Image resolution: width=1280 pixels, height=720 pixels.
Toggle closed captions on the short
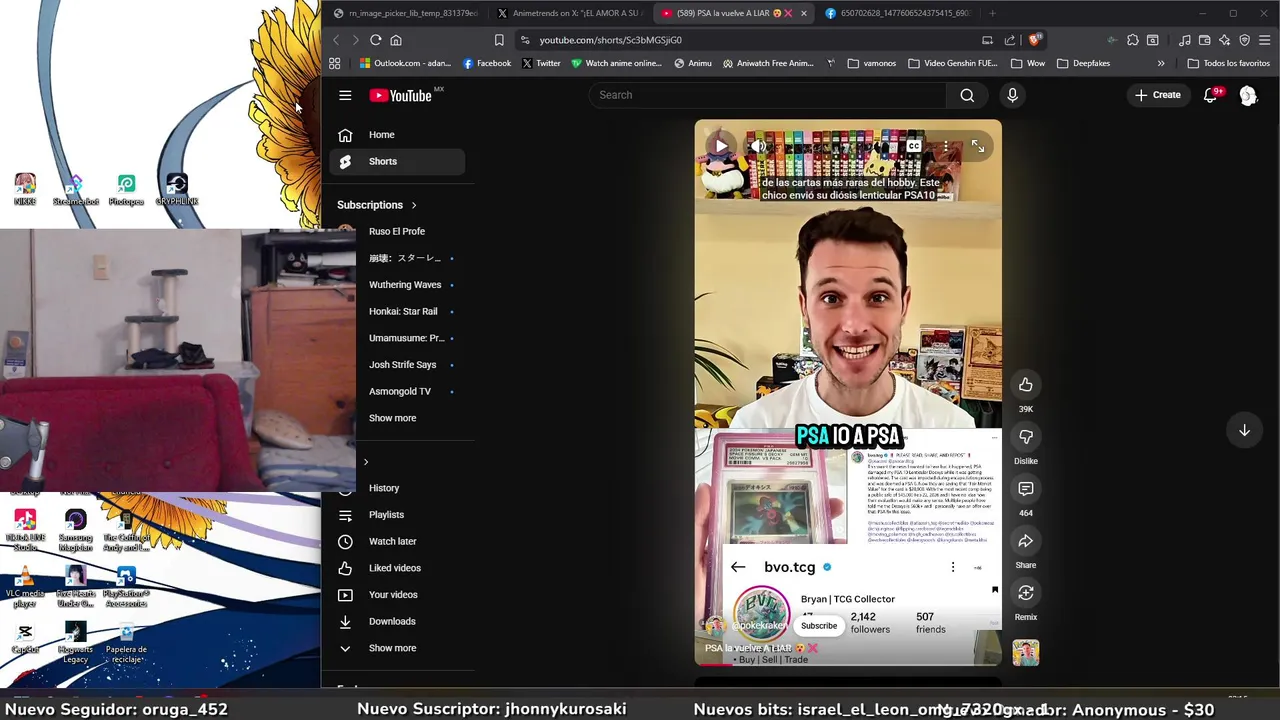914,146
